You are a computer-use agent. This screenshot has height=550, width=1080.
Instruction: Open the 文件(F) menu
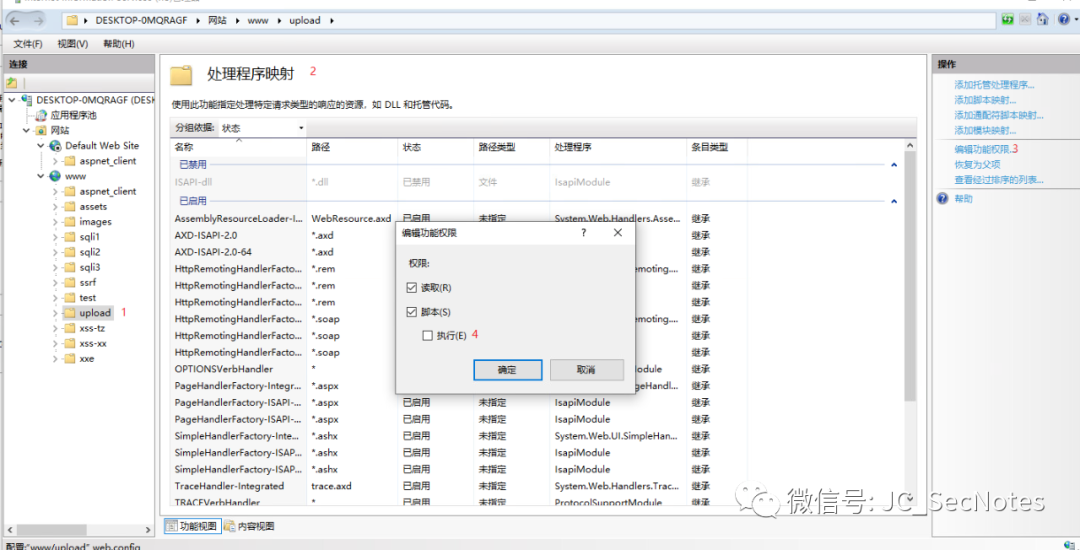[x=28, y=44]
